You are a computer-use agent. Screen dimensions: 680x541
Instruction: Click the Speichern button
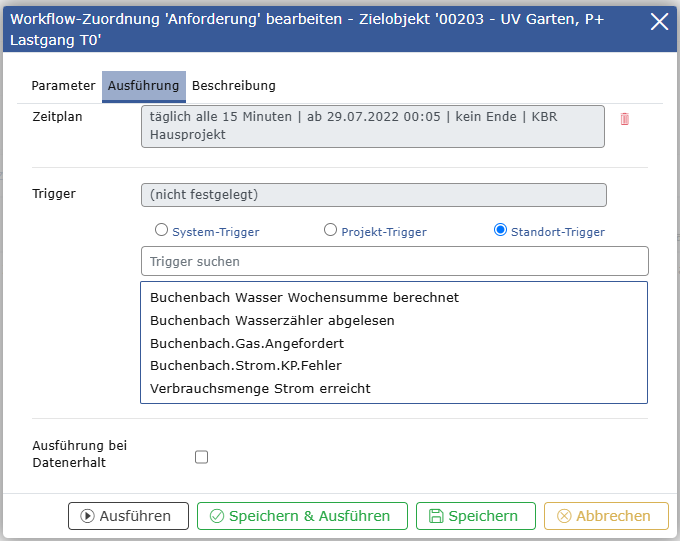(475, 516)
